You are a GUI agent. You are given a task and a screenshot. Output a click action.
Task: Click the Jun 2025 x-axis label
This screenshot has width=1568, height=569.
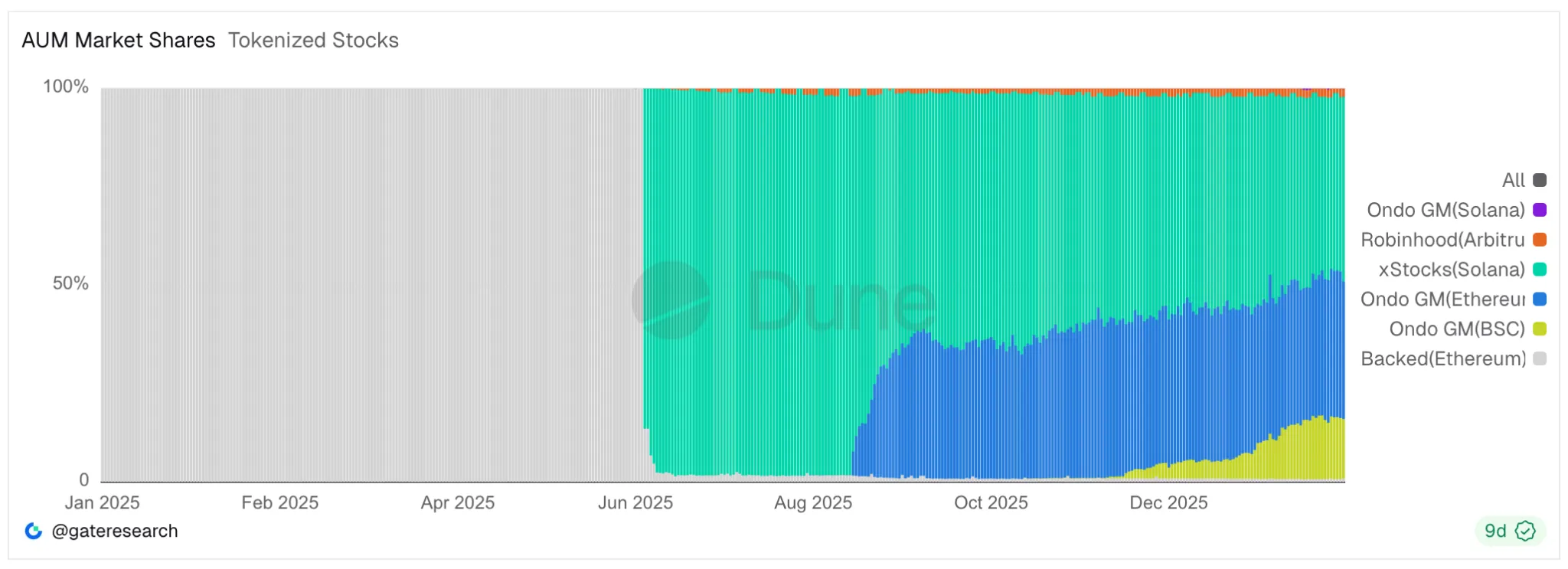pyautogui.click(x=635, y=503)
